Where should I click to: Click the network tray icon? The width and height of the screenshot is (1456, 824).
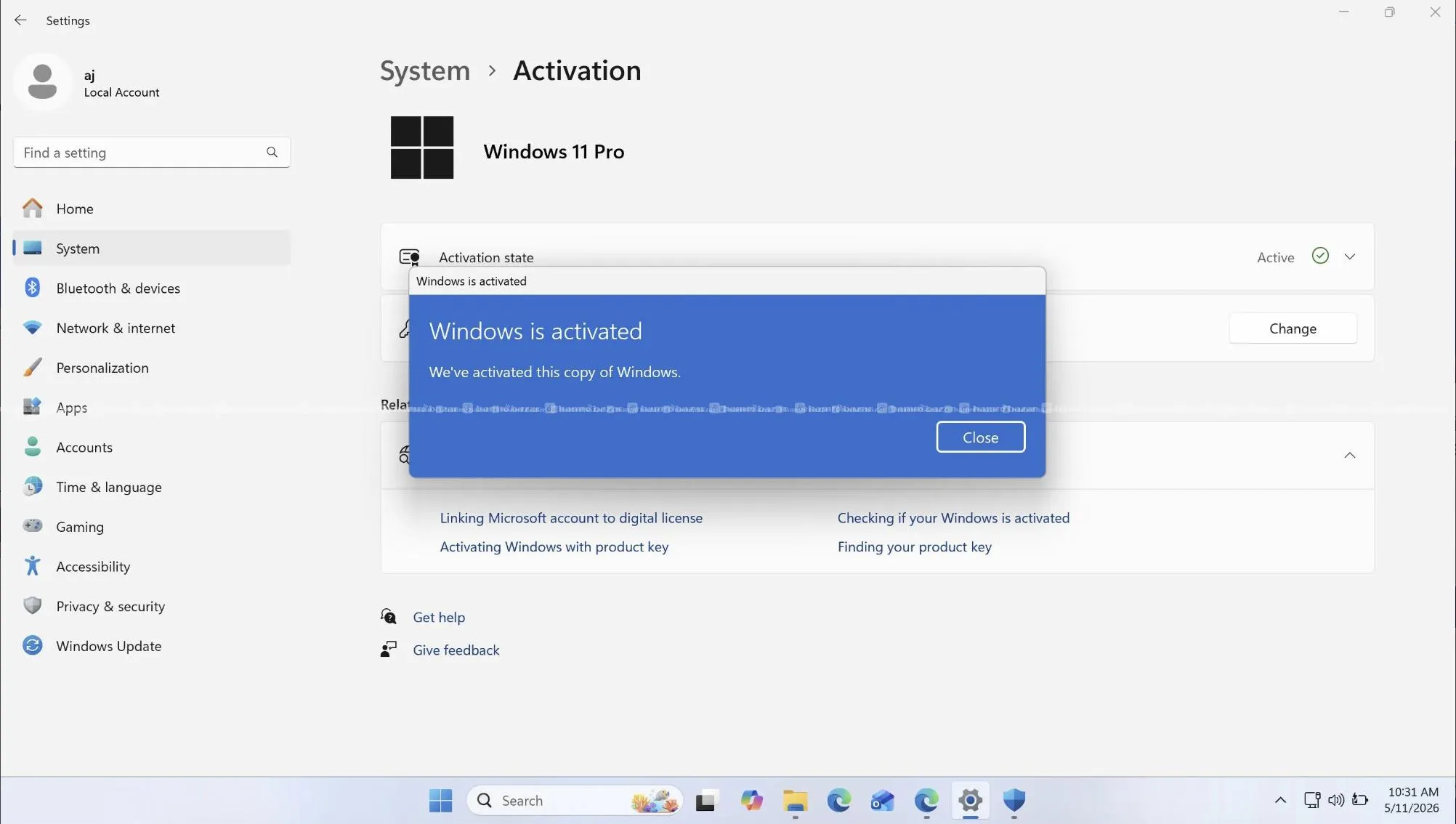(1311, 800)
